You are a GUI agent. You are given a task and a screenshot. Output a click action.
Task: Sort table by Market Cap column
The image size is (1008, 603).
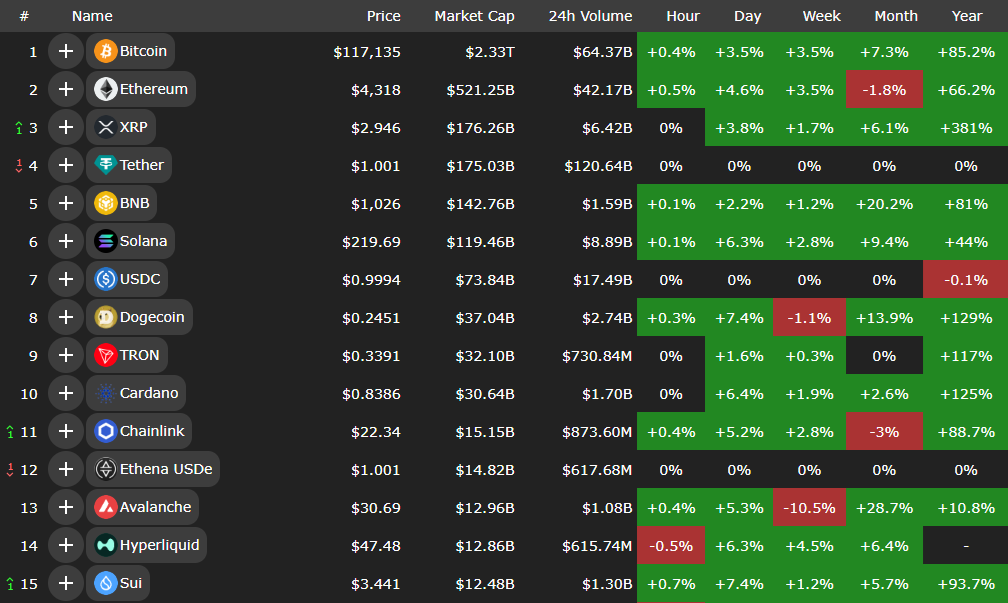(474, 16)
